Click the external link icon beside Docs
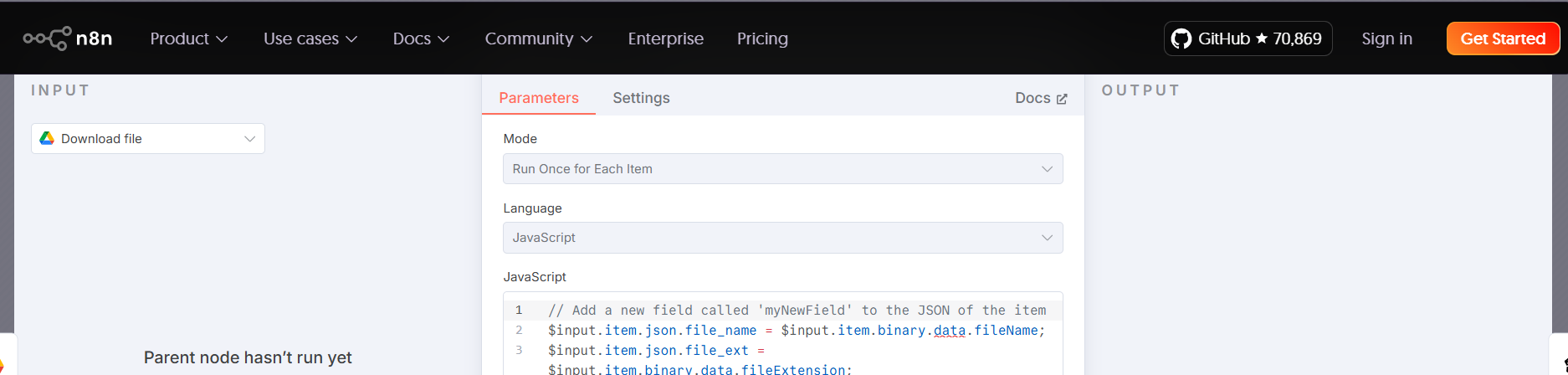This screenshot has width=1568, height=375. point(1062,99)
